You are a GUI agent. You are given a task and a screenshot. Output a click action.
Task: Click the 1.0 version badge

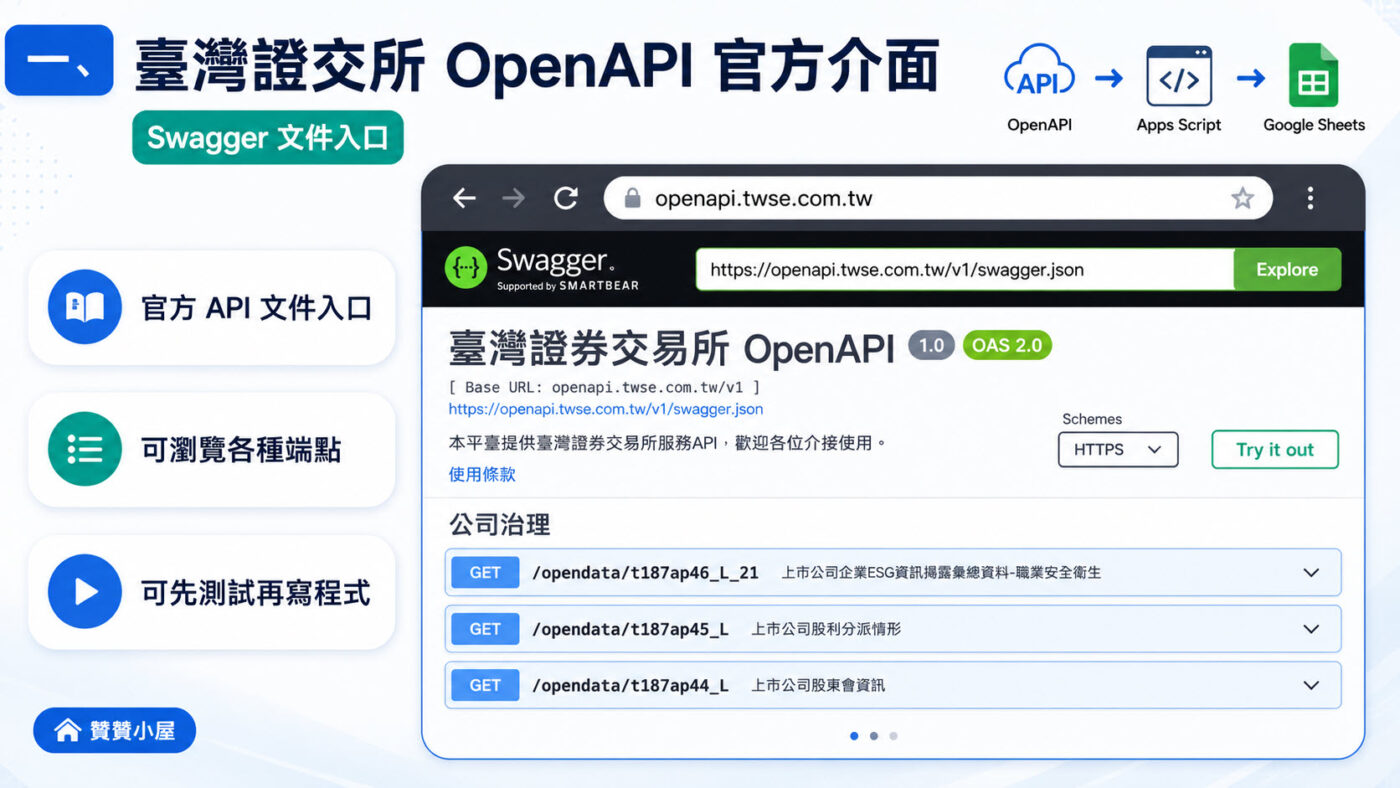931,346
